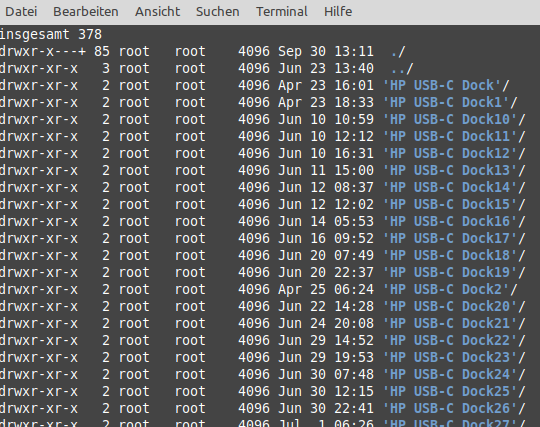This screenshot has height=427, width=540.
Task: Click the './' directory entry
Action: (398, 52)
